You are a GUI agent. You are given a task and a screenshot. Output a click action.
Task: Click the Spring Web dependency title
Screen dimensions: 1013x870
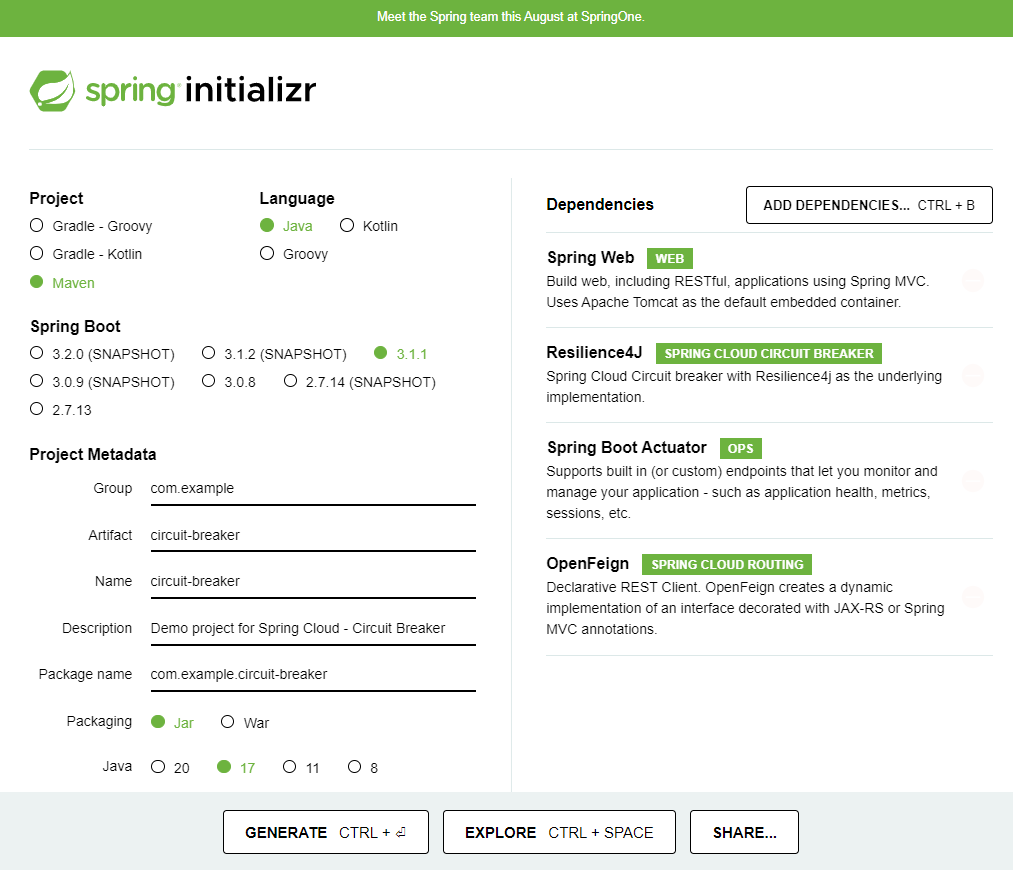[590, 258]
